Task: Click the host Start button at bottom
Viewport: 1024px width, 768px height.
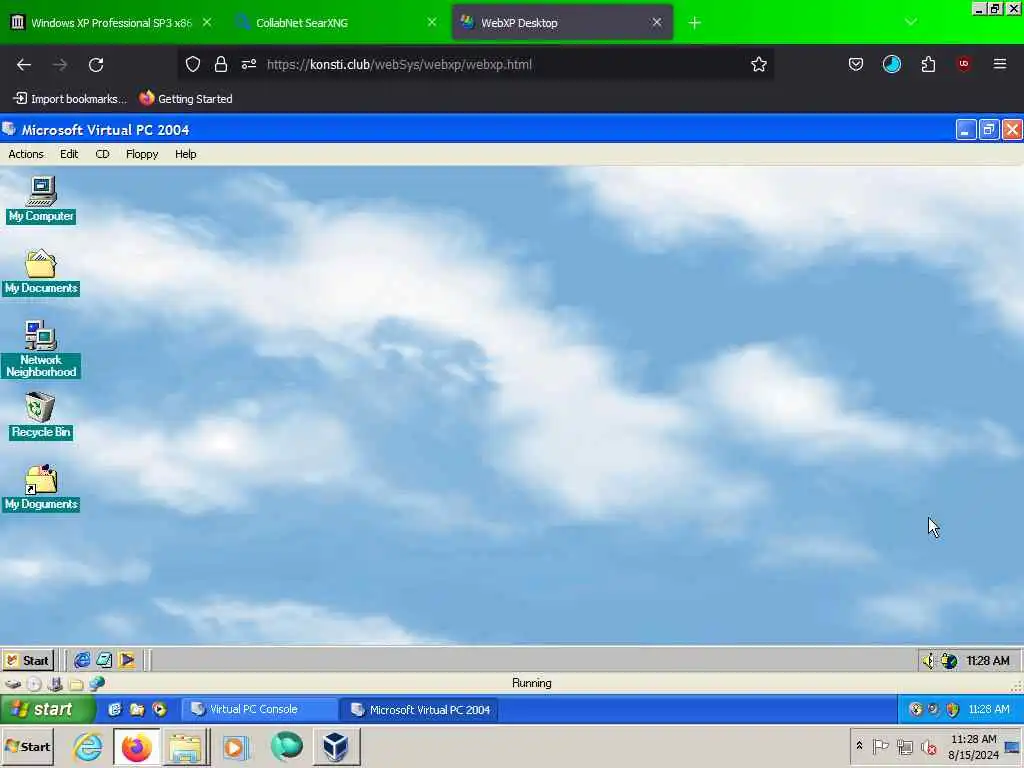Action: click(27, 746)
